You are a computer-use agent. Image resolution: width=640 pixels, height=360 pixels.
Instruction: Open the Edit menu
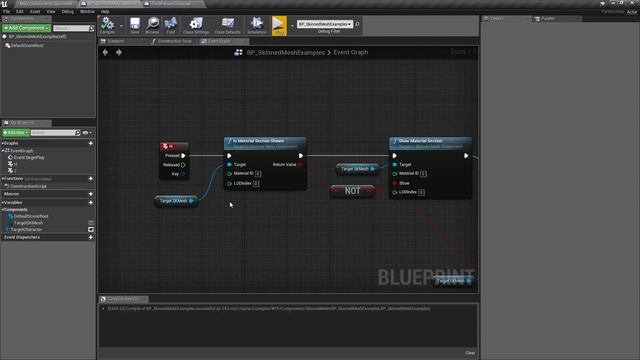20,12
